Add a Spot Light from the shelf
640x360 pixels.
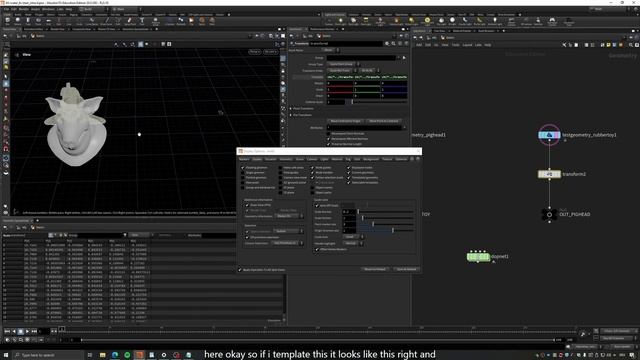[353, 21]
